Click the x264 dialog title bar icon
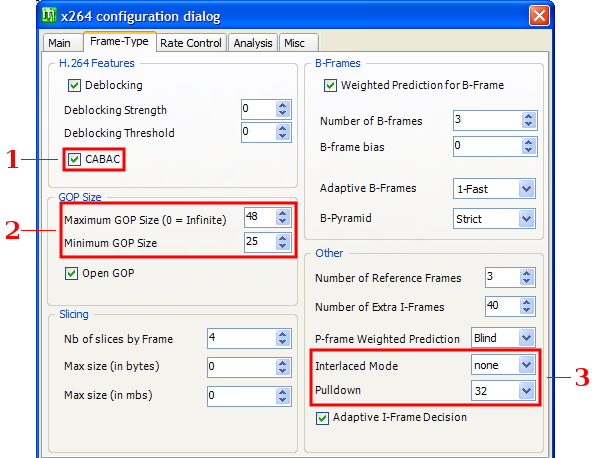 click(x=49, y=15)
